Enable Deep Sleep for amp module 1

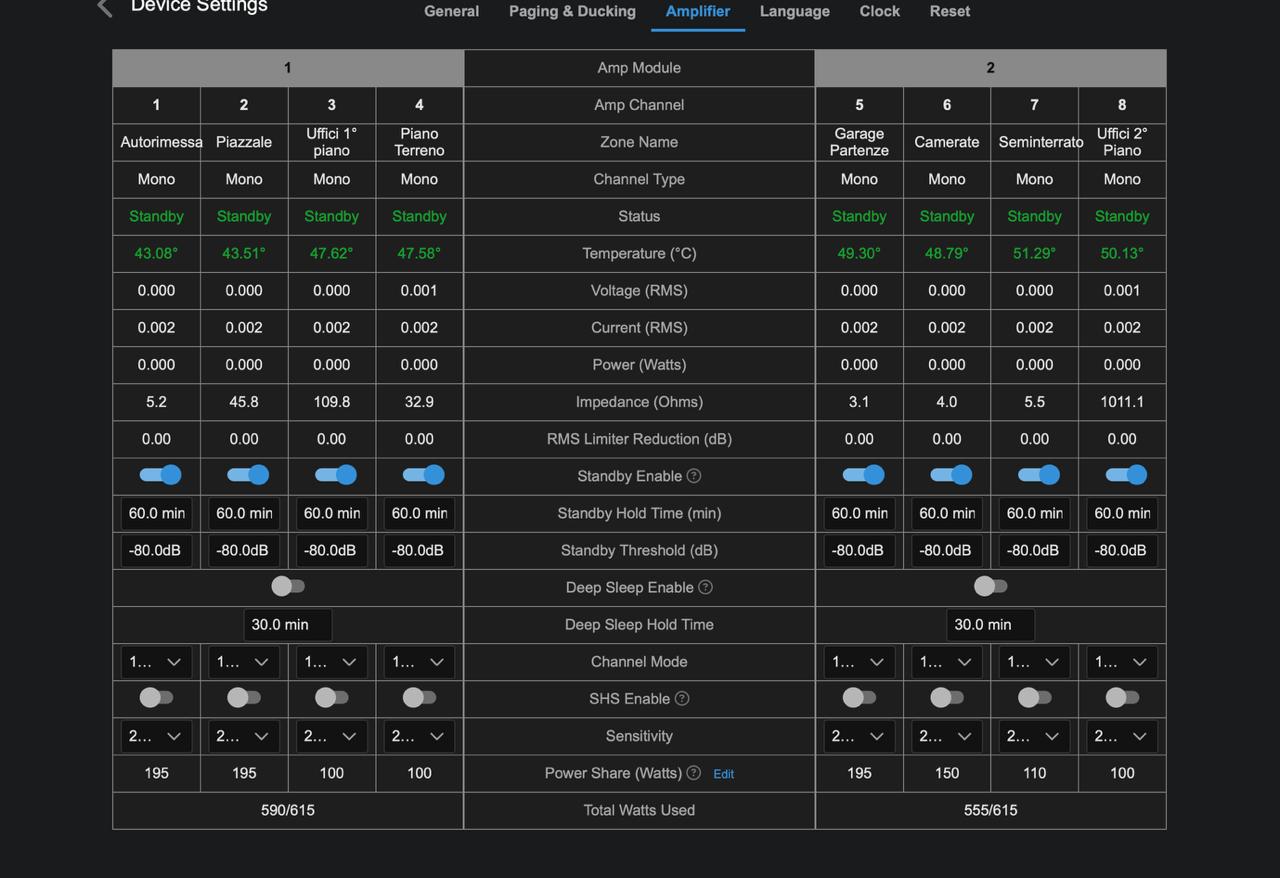pos(288,586)
